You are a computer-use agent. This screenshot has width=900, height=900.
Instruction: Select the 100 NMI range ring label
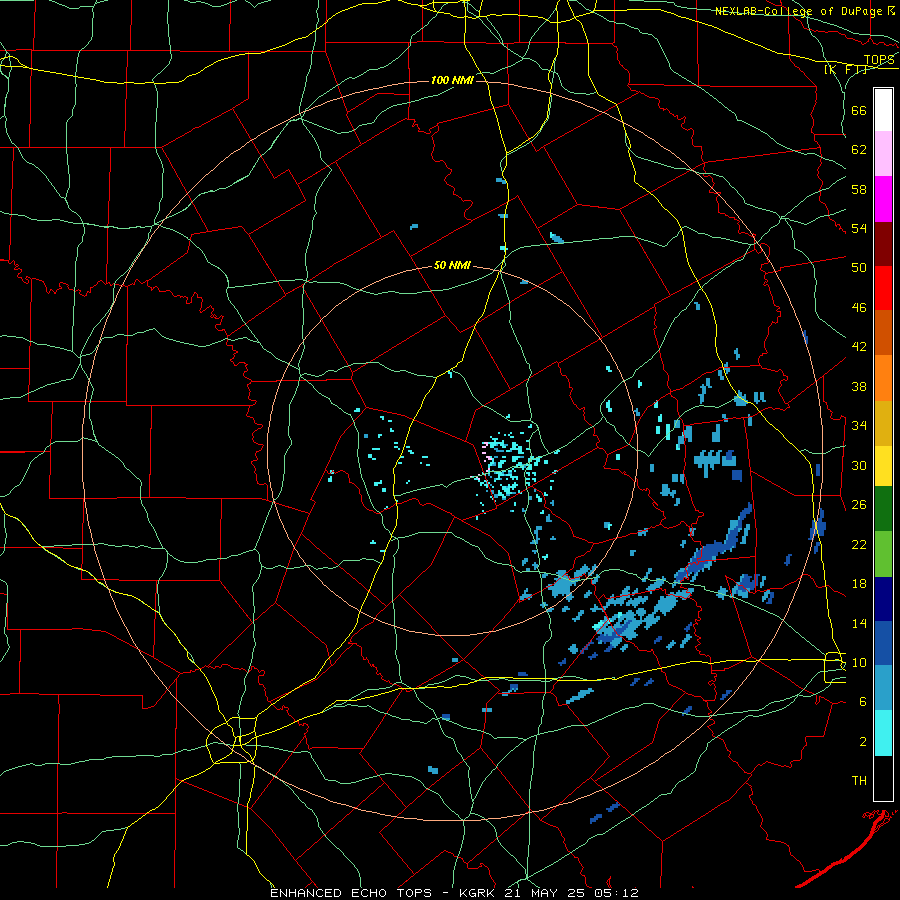pos(452,80)
